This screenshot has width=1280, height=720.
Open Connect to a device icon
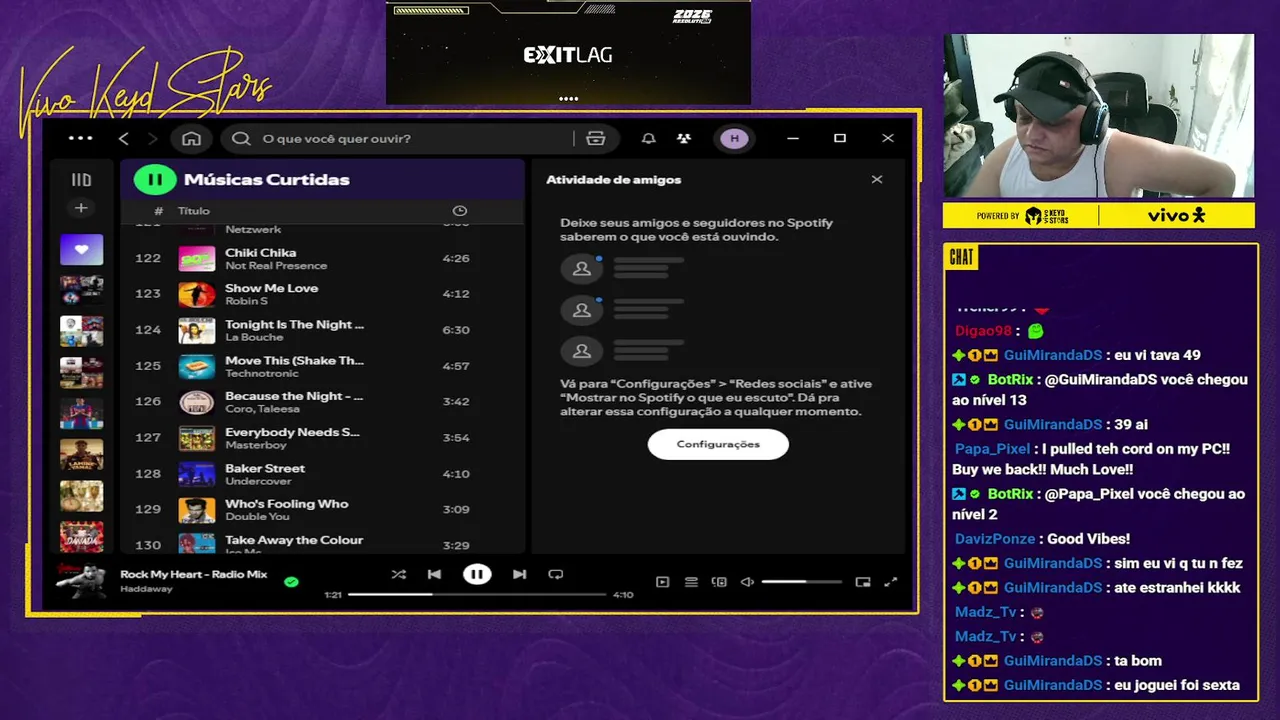tap(719, 582)
